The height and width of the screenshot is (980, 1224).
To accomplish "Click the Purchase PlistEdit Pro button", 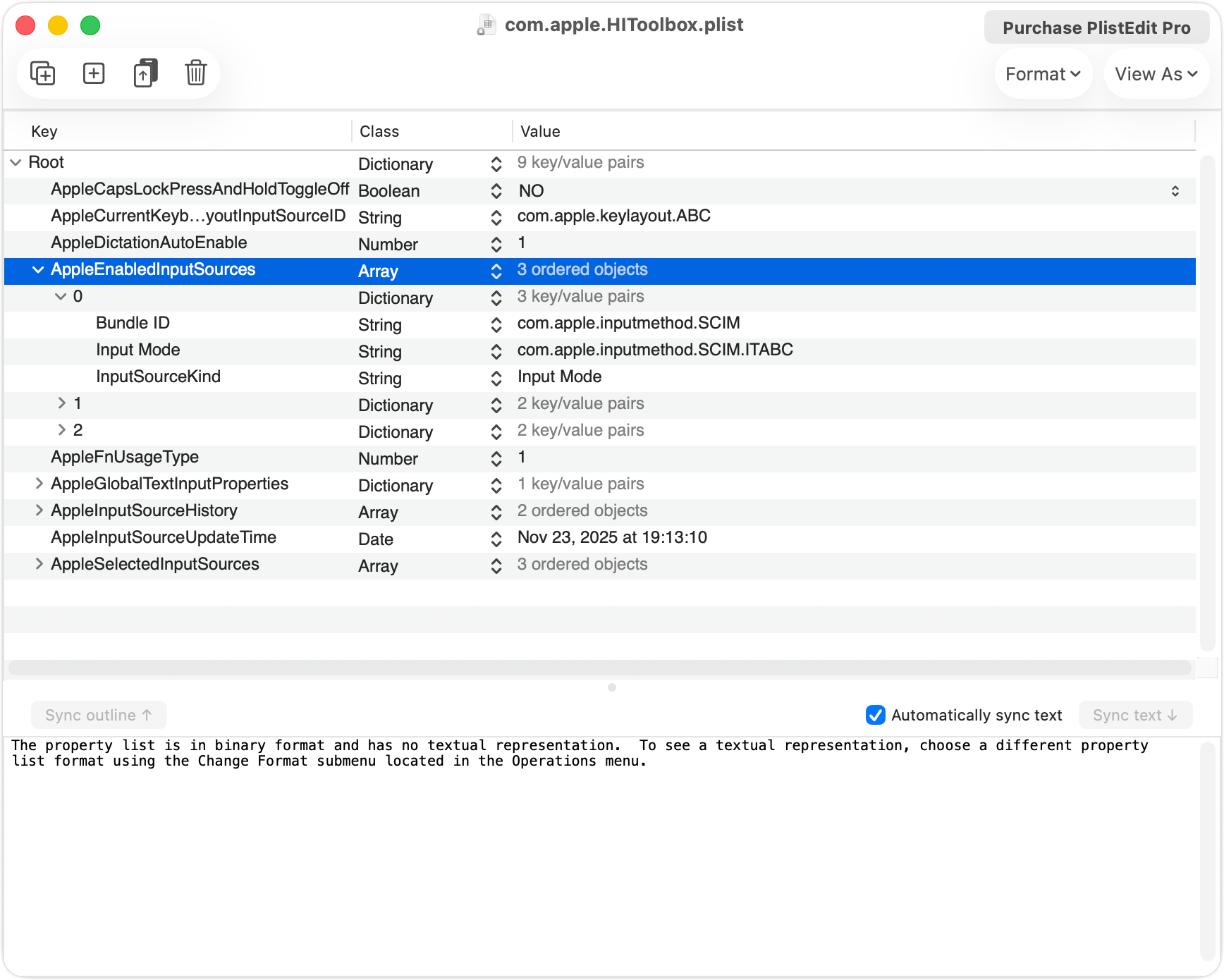I will [x=1097, y=27].
